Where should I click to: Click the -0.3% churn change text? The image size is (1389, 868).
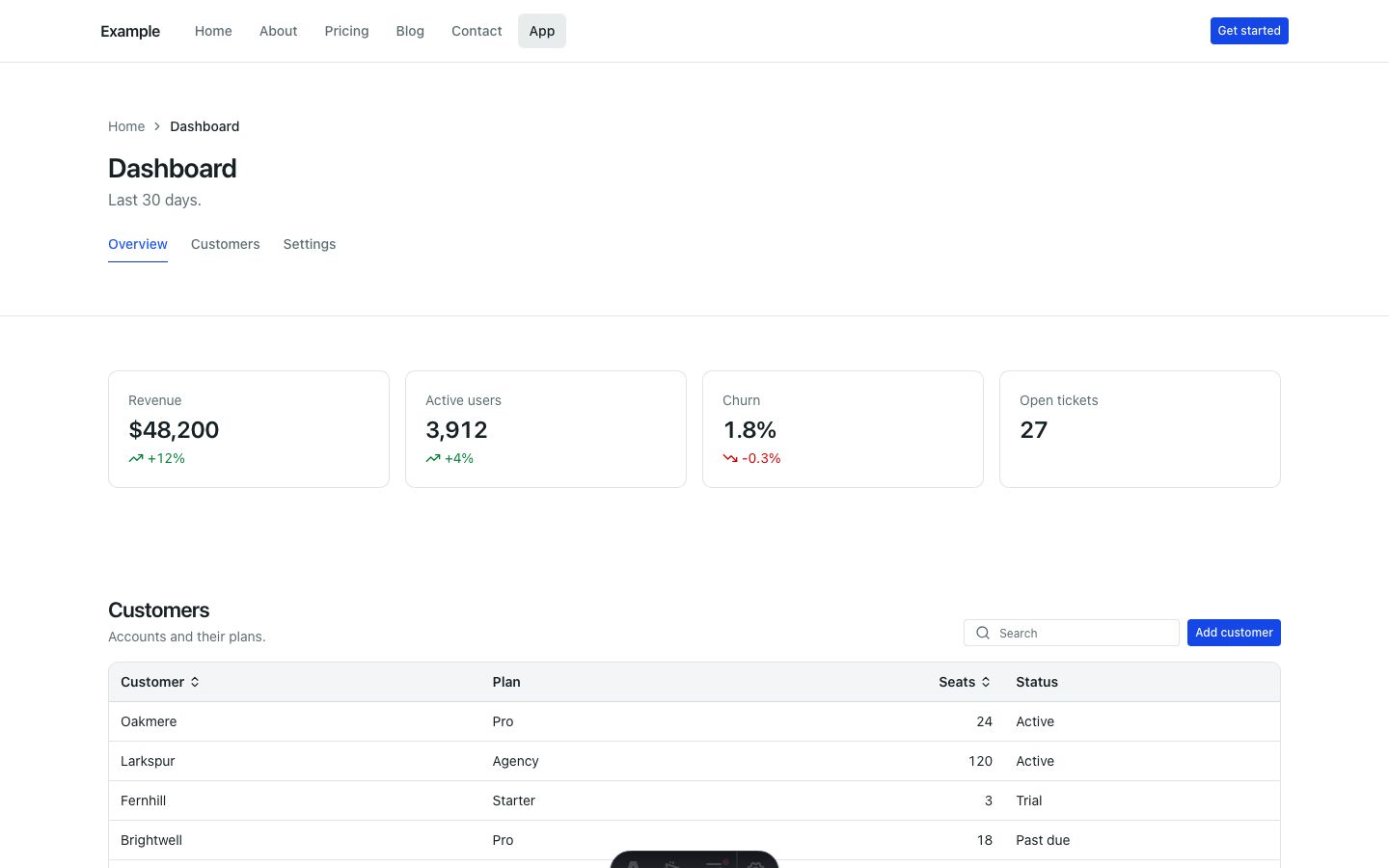pos(761,458)
